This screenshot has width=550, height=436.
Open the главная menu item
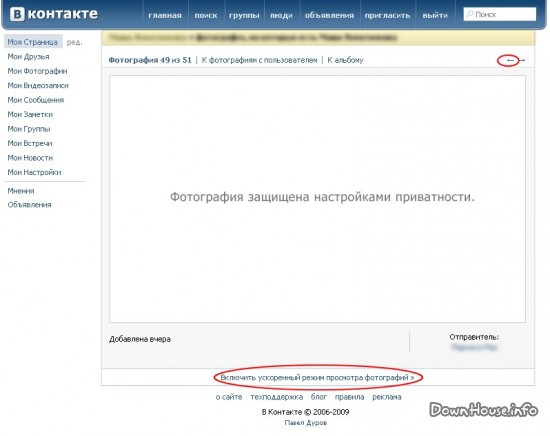click(x=165, y=15)
